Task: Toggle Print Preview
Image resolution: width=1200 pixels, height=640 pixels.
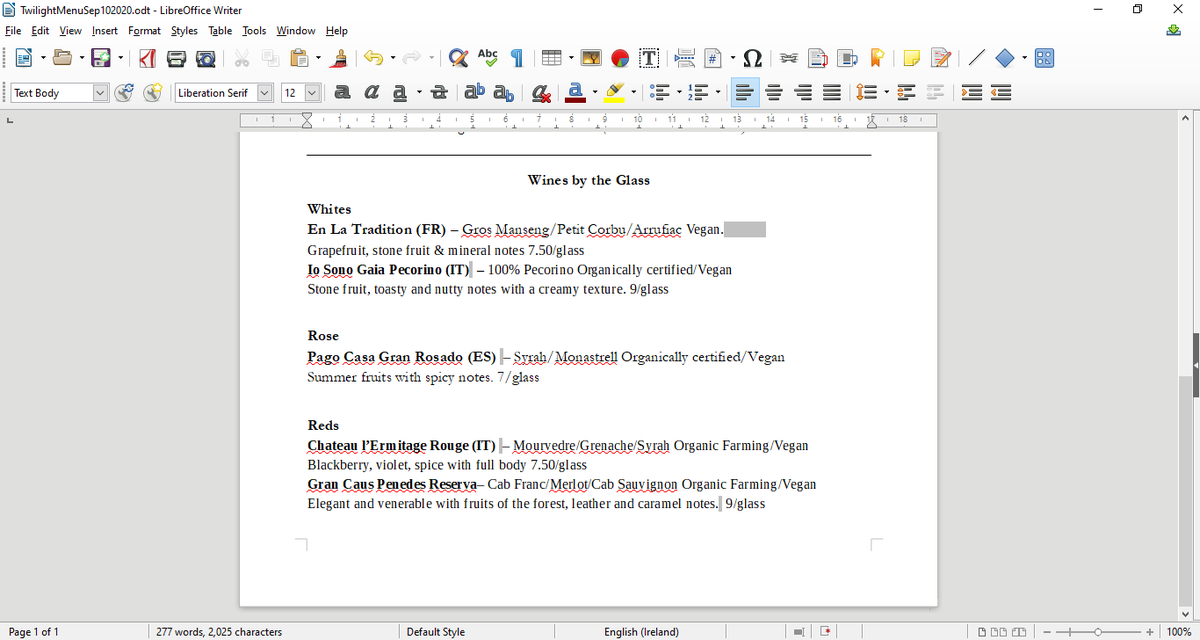Action: coord(205,59)
